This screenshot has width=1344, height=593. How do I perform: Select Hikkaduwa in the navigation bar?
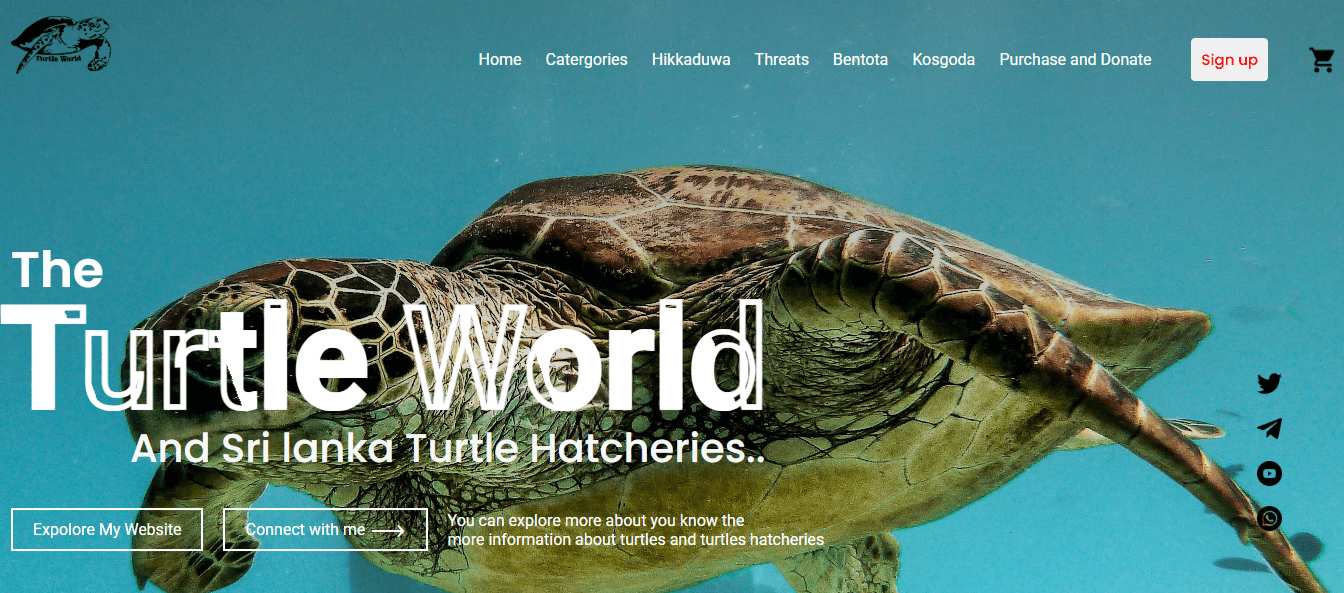coord(691,60)
